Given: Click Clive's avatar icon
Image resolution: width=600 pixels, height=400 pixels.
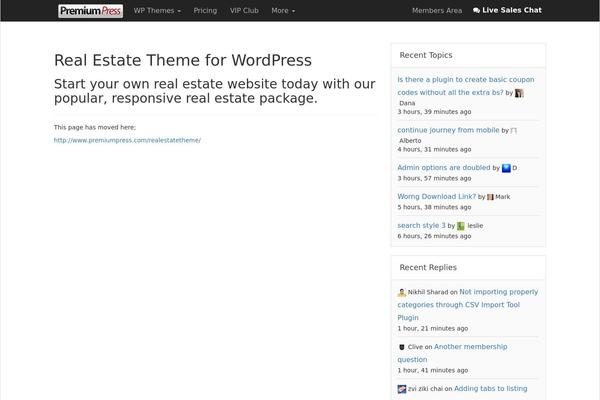Looking at the screenshot, I should pos(401,347).
